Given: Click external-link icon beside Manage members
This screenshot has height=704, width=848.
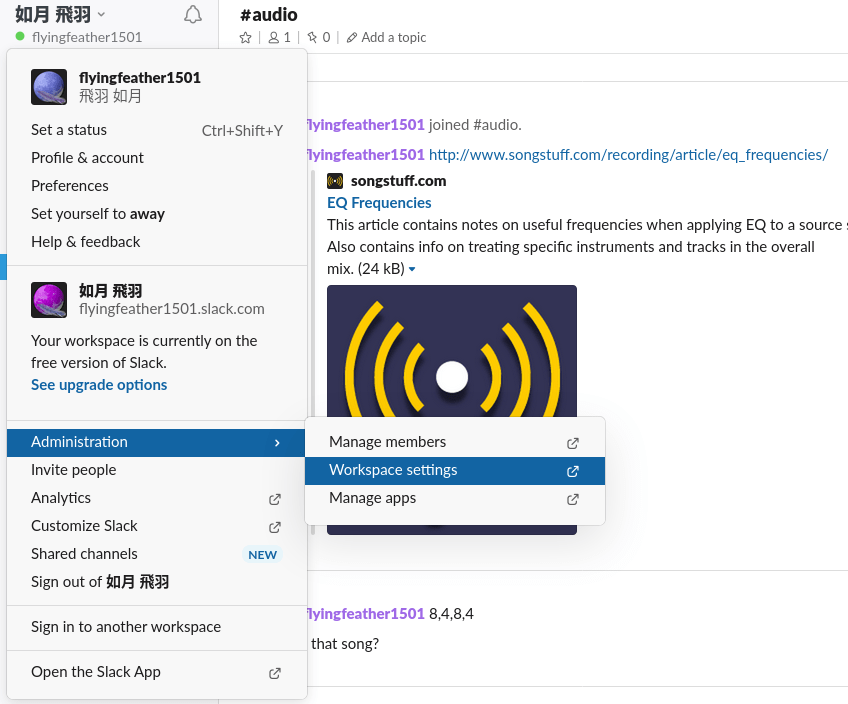Looking at the screenshot, I should pyautogui.click(x=573, y=443).
